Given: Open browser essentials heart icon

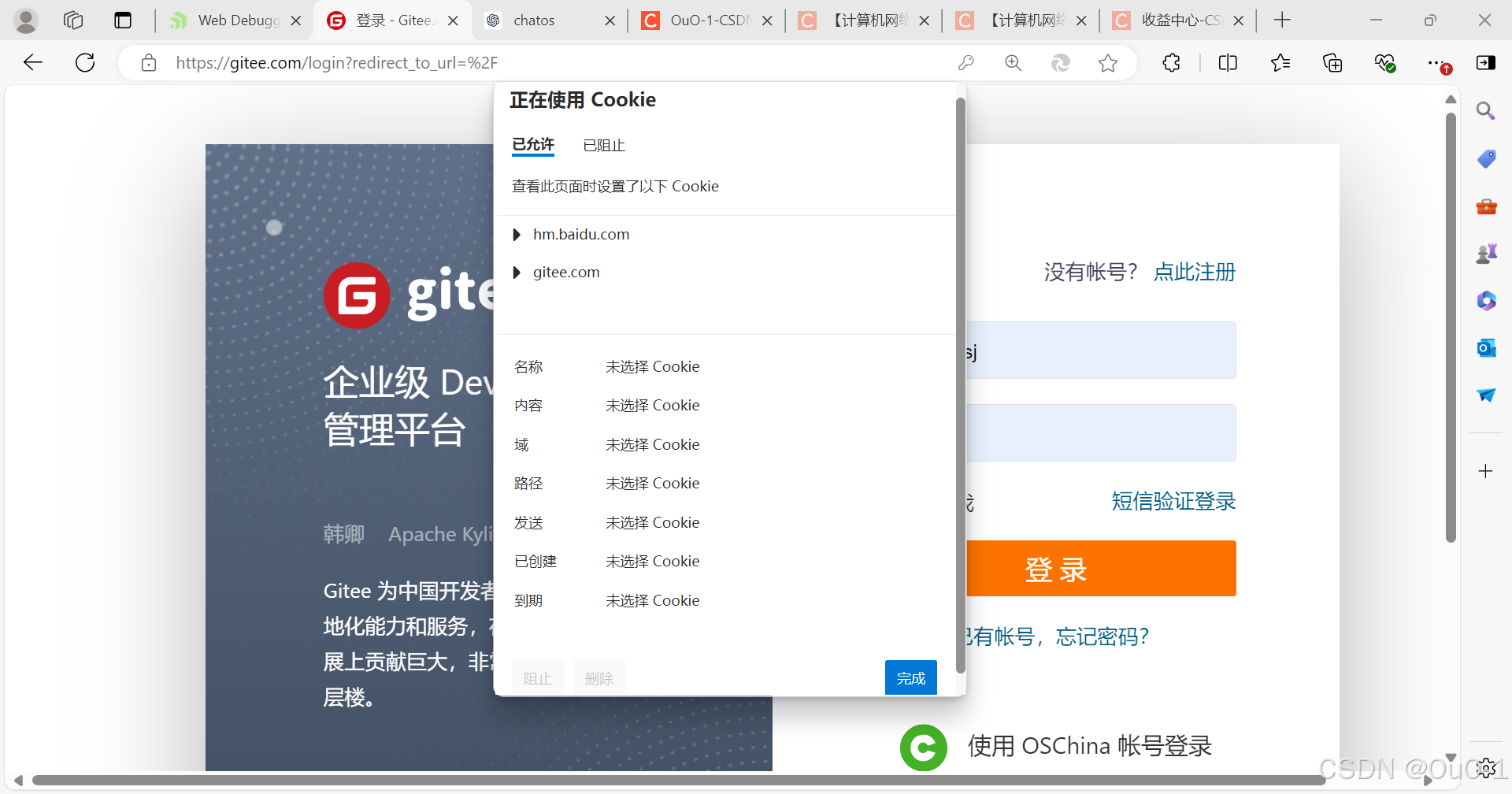Looking at the screenshot, I should click(x=1384, y=63).
